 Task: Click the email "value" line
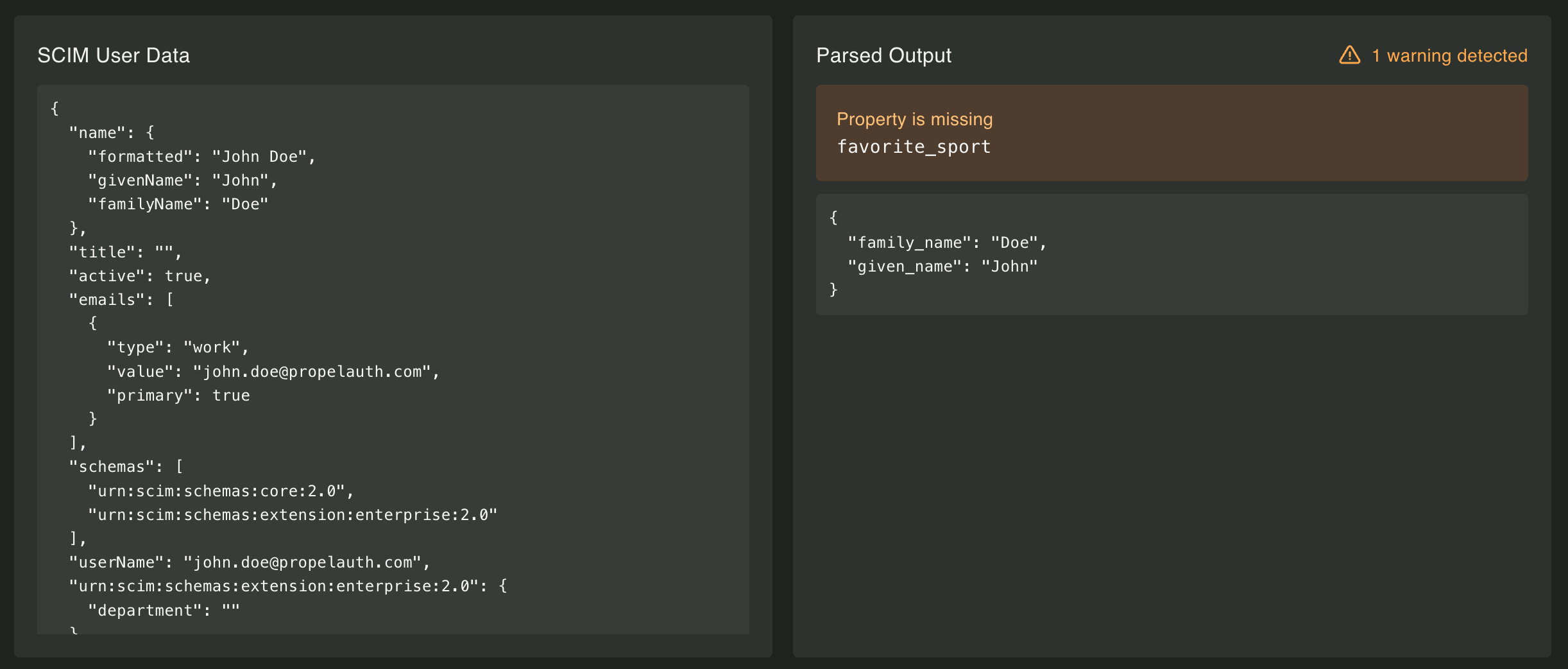pyautogui.click(x=273, y=372)
